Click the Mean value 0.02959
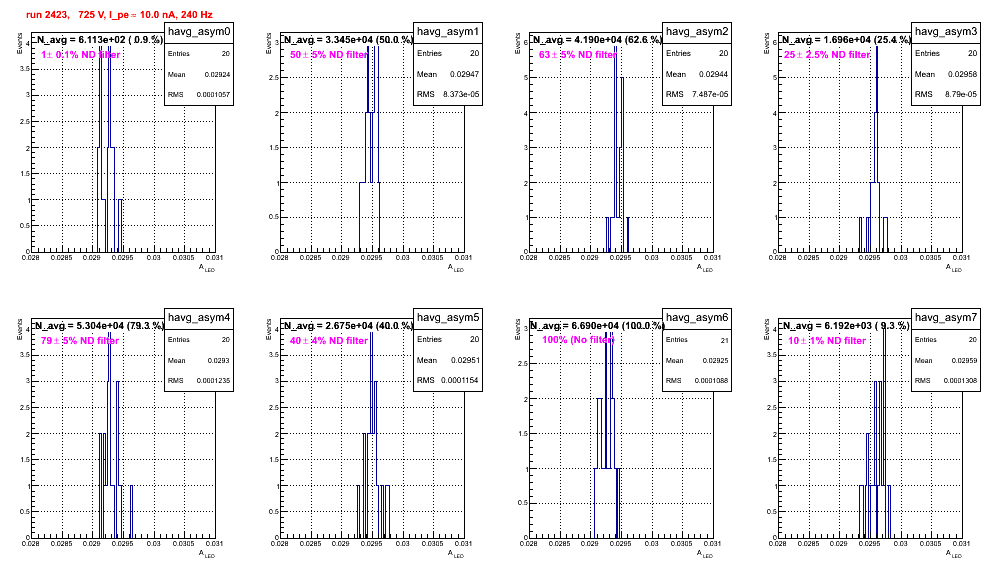The image size is (996, 572). tap(964, 361)
